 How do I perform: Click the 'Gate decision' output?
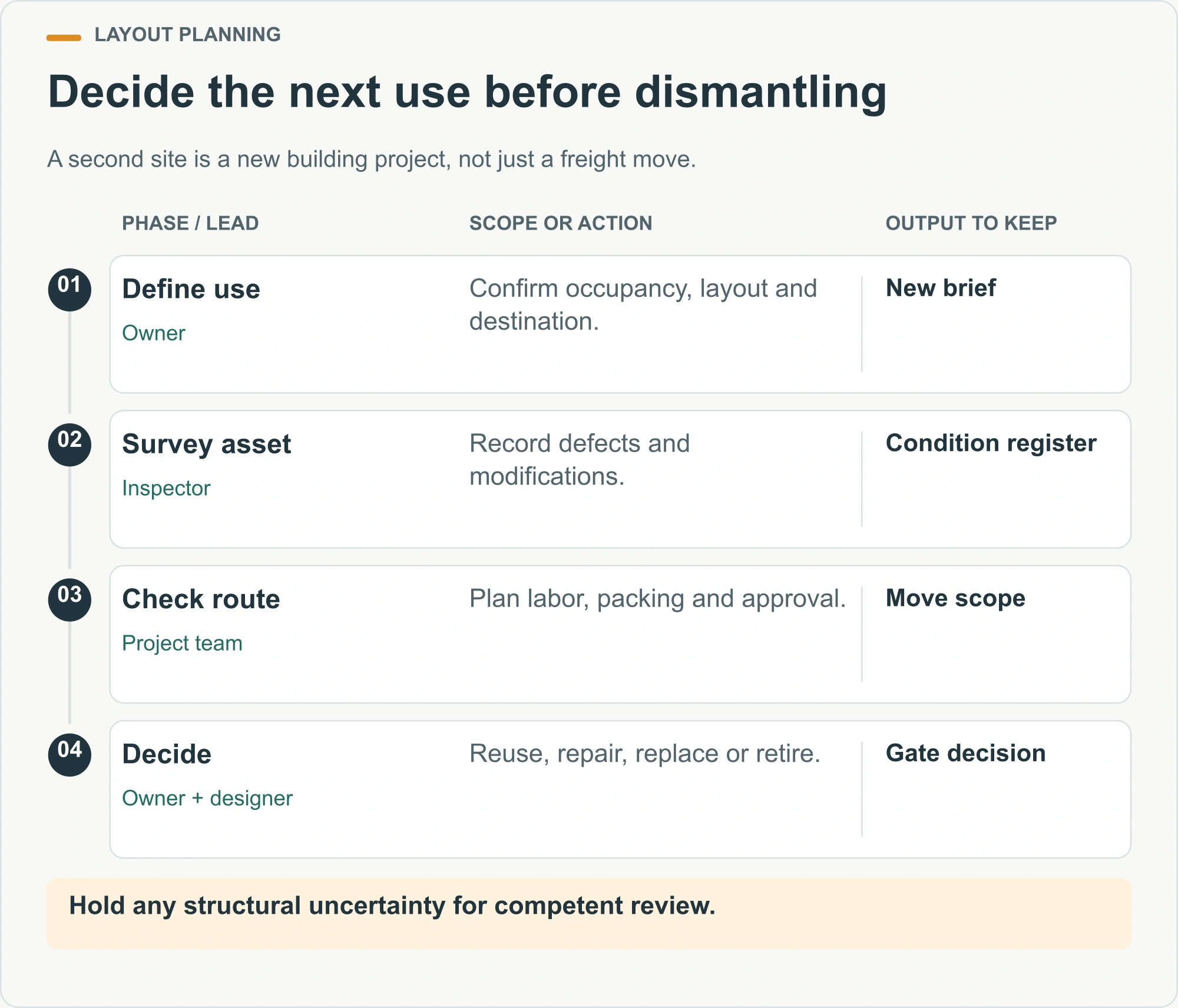tap(965, 753)
